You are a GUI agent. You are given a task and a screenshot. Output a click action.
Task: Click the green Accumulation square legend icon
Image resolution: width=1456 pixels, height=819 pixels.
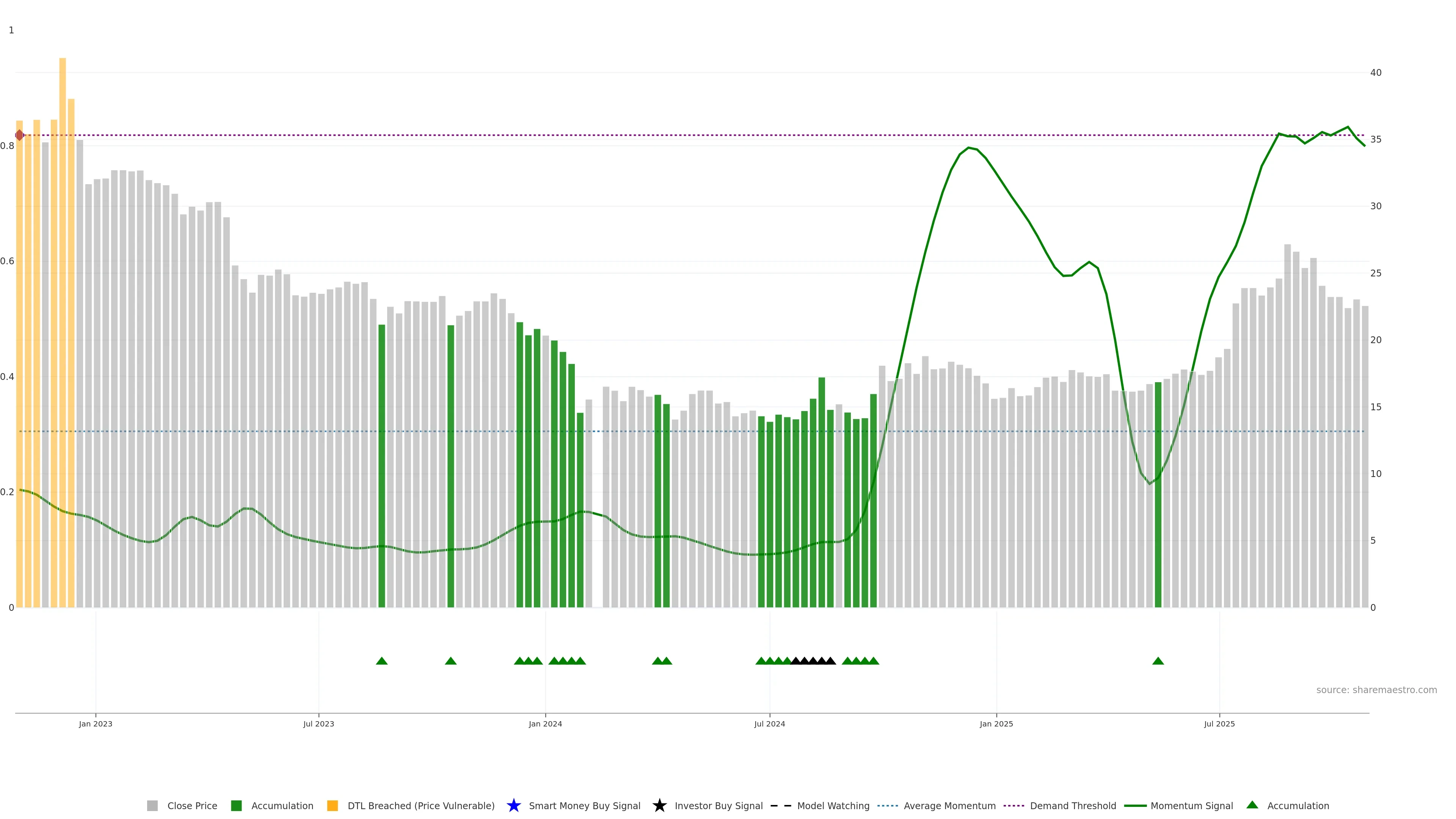tap(236, 806)
